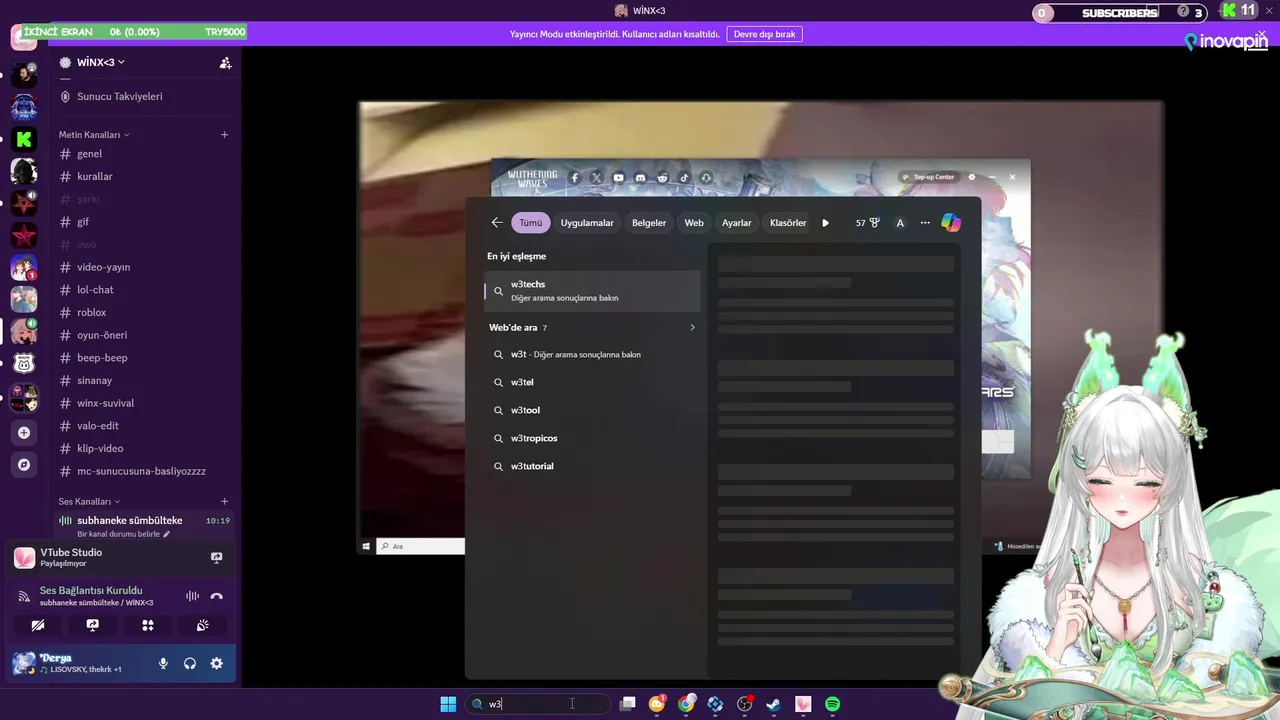Select the Klasörler search filter

tap(788, 223)
